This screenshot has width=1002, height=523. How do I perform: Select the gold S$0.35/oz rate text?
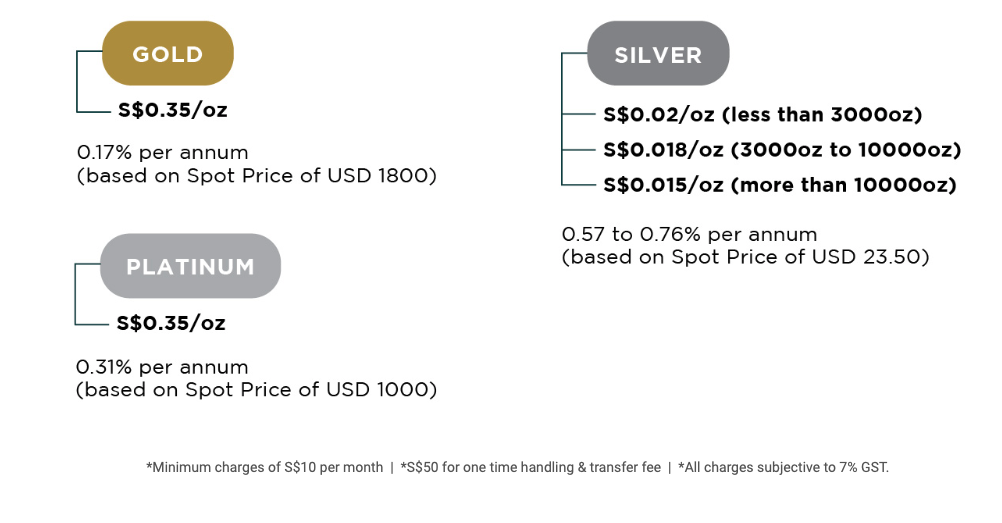[173, 110]
